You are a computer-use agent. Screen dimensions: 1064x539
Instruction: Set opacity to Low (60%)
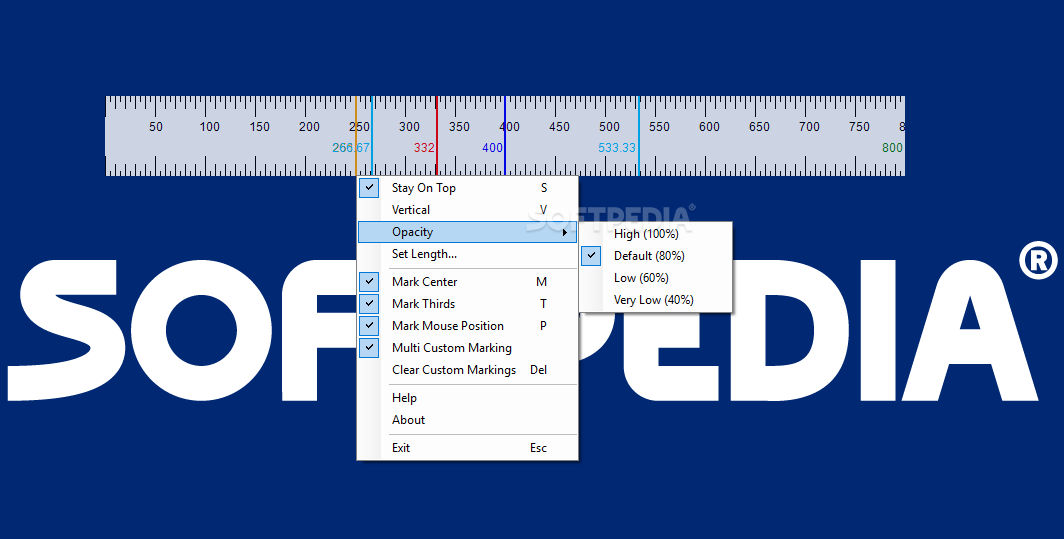pyautogui.click(x=656, y=278)
